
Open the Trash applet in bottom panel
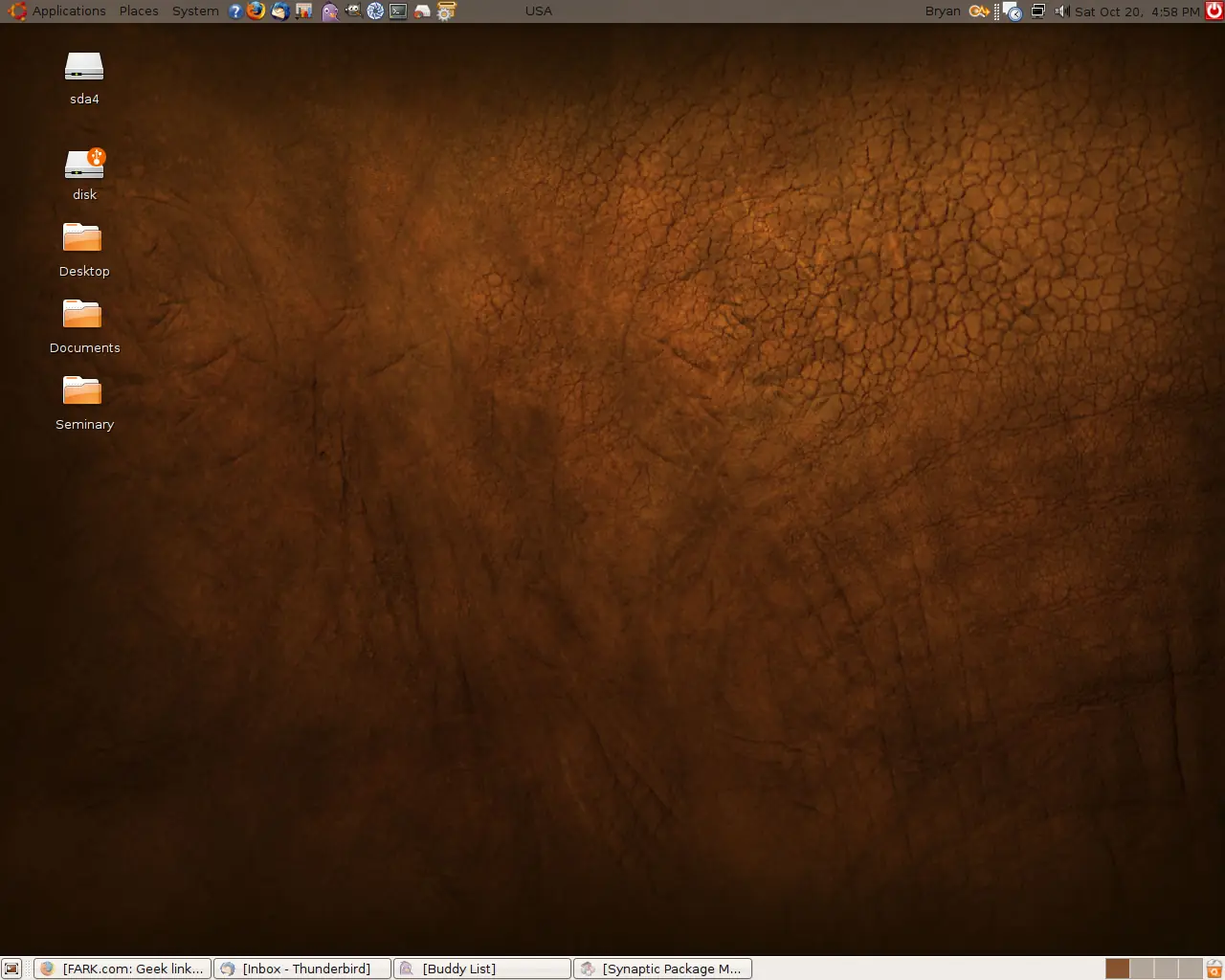click(x=1214, y=969)
